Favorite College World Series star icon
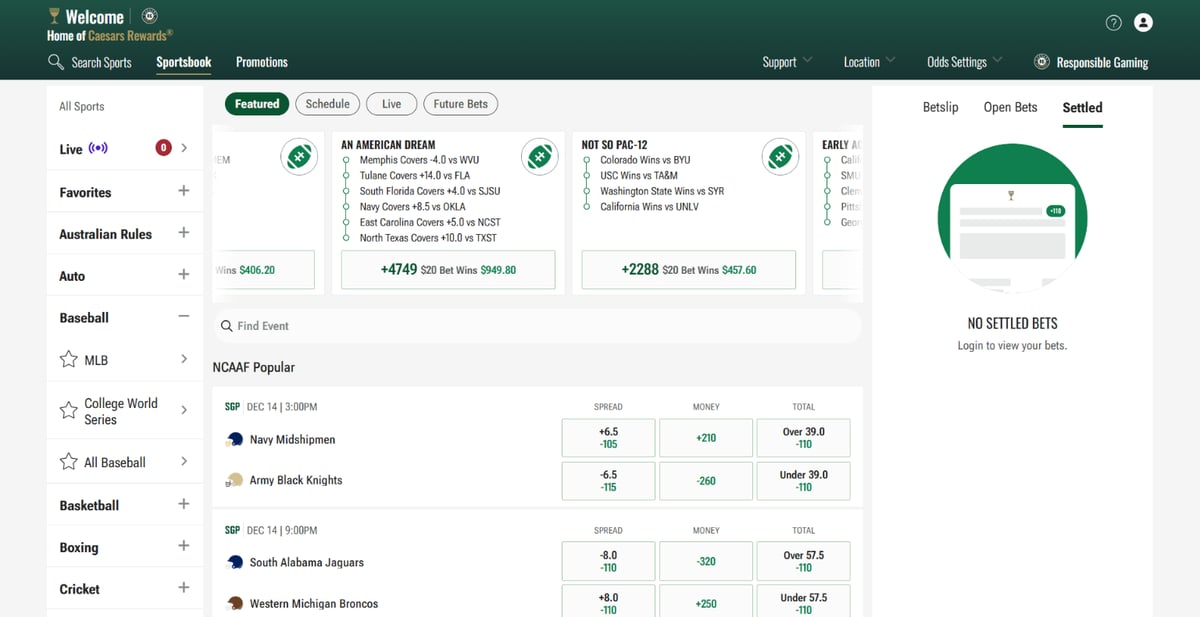The image size is (1200, 617). tap(69, 410)
